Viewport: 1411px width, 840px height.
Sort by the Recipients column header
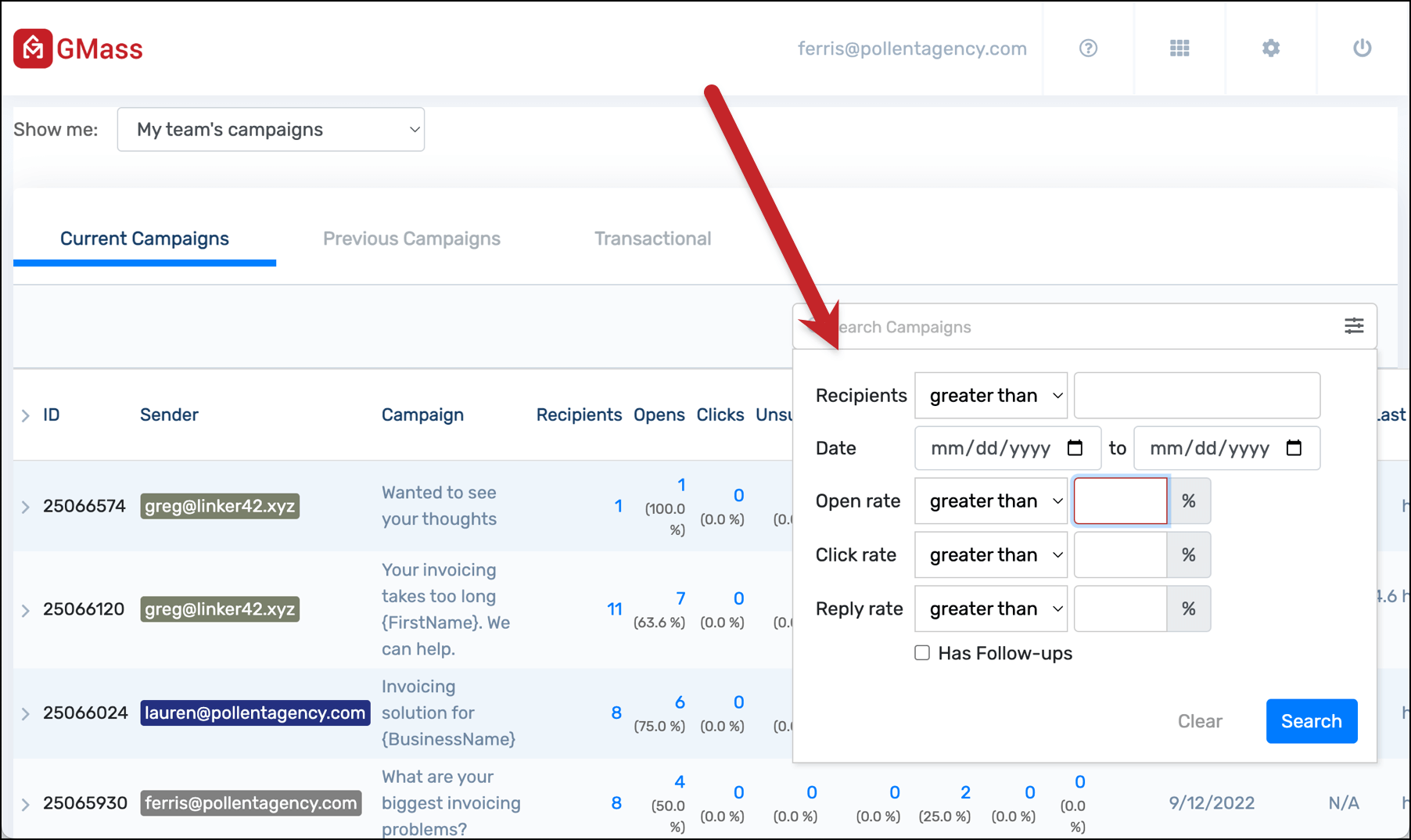(x=579, y=415)
